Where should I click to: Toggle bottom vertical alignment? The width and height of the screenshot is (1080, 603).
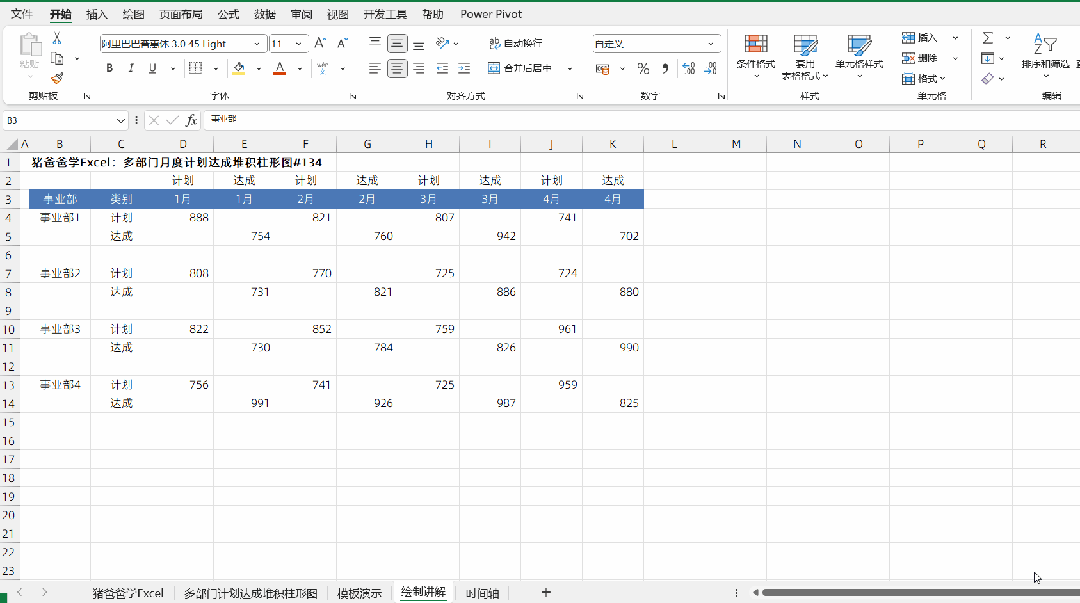click(419, 43)
